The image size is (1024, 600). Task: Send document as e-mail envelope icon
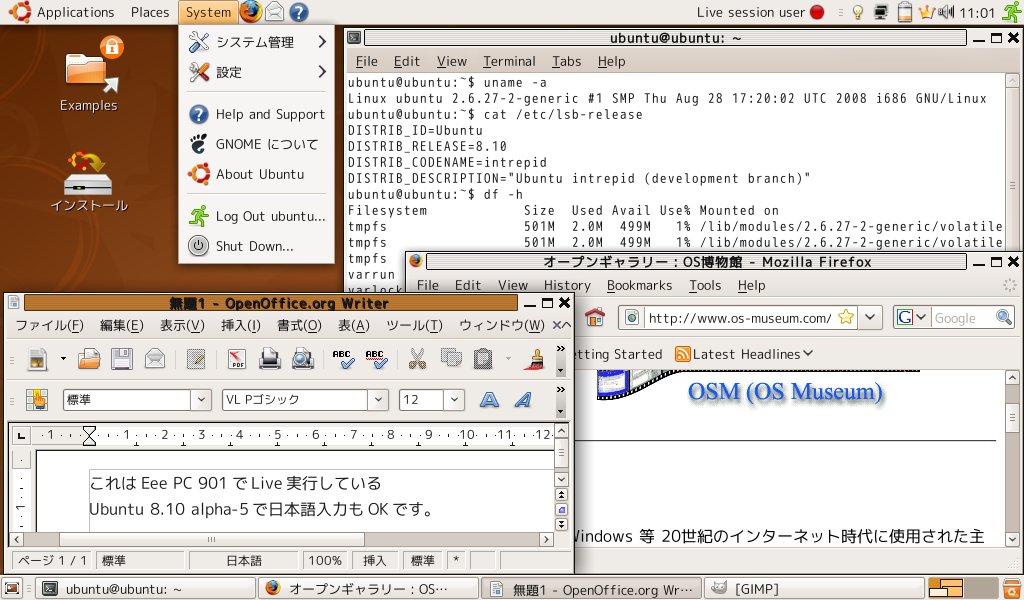[155, 359]
